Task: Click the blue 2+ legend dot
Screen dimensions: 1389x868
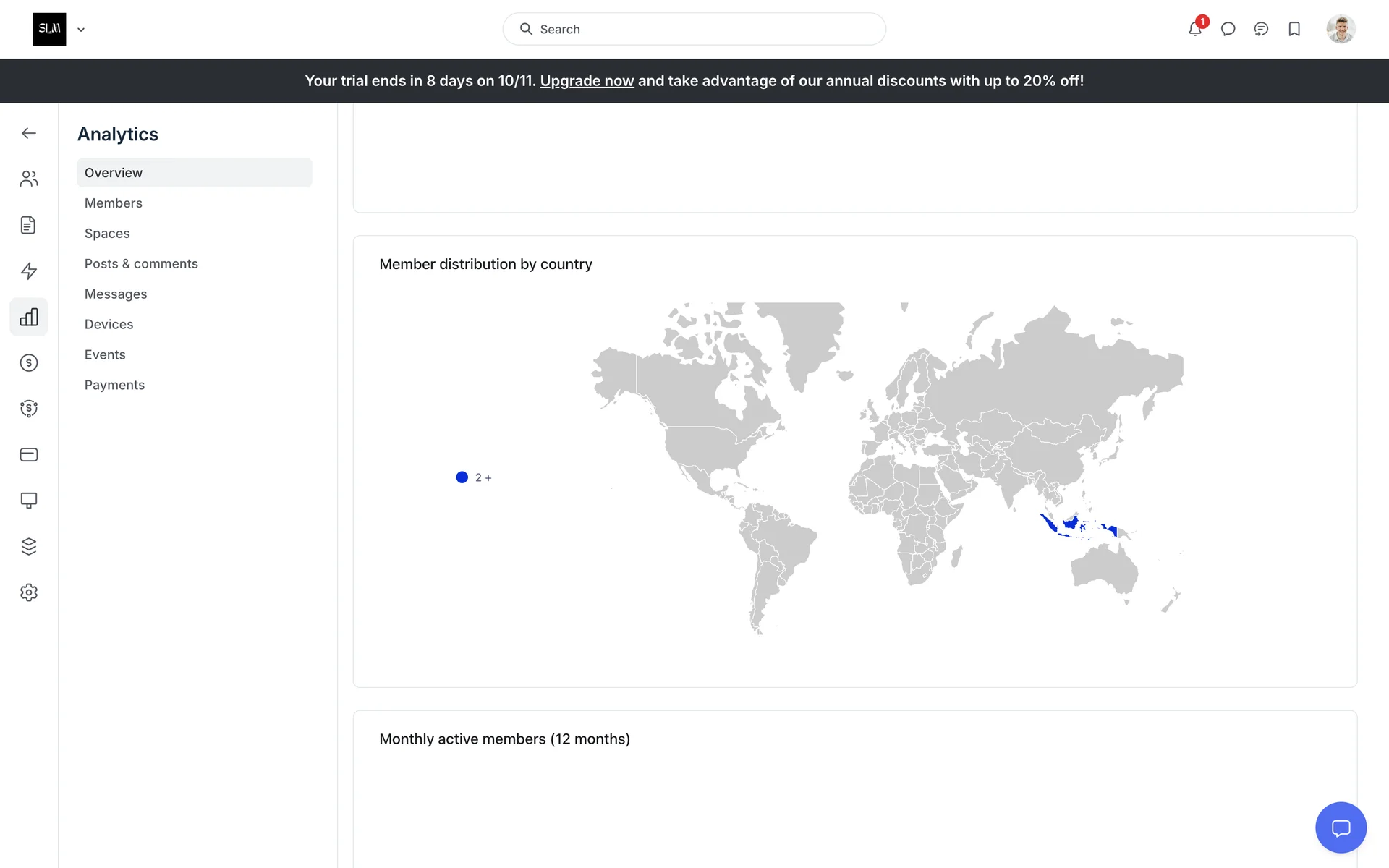Action: pyautogui.click(x=462, y=477)
